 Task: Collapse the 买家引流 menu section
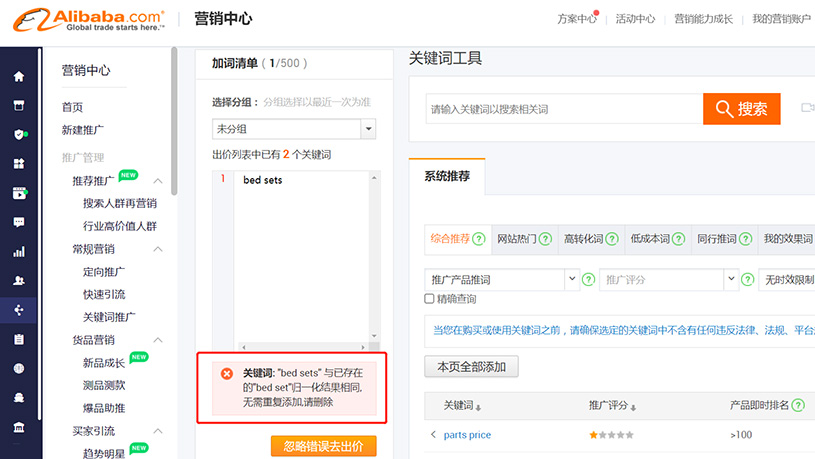tap(158, 431)
